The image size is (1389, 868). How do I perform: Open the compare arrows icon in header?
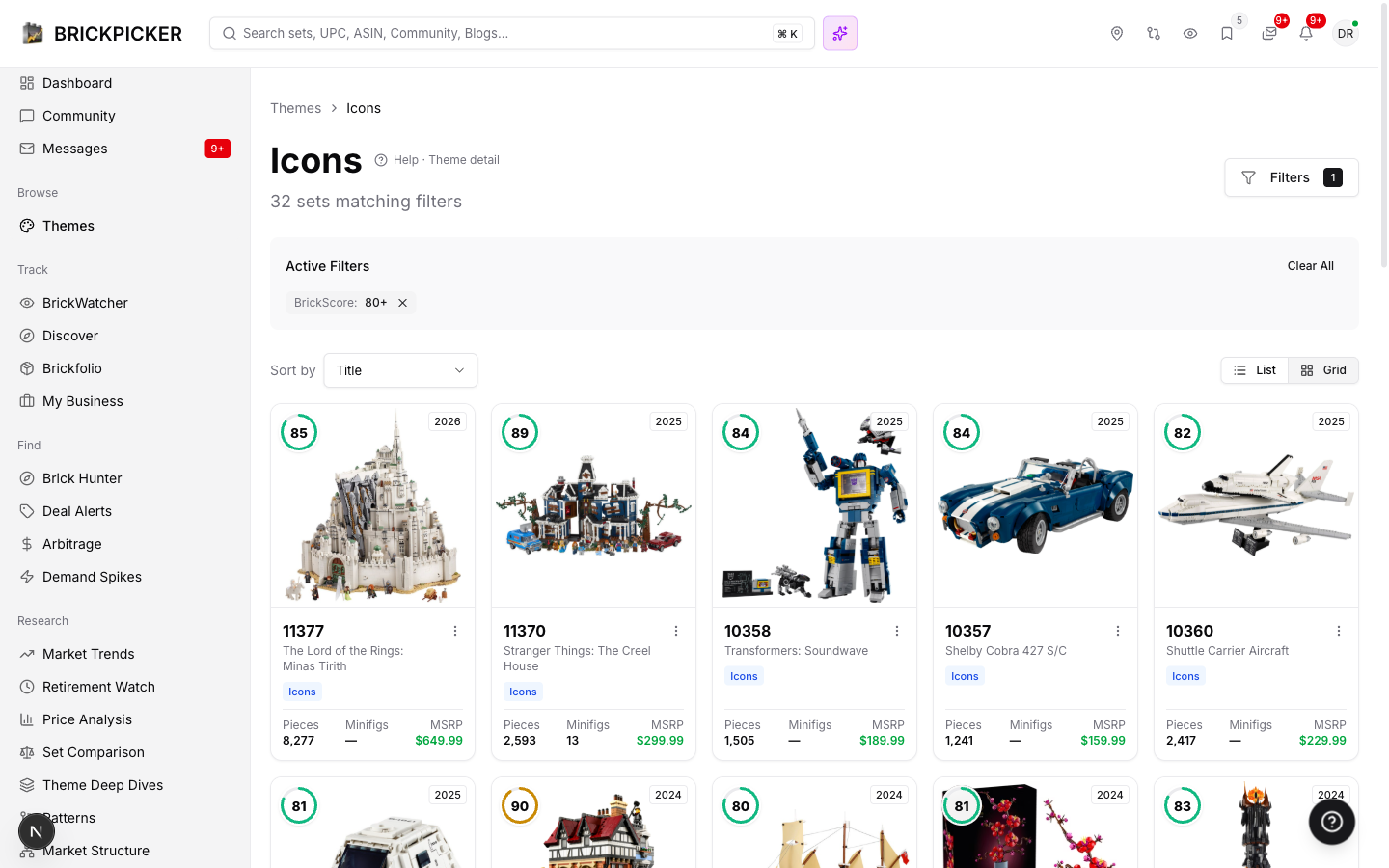[1154, 34]
